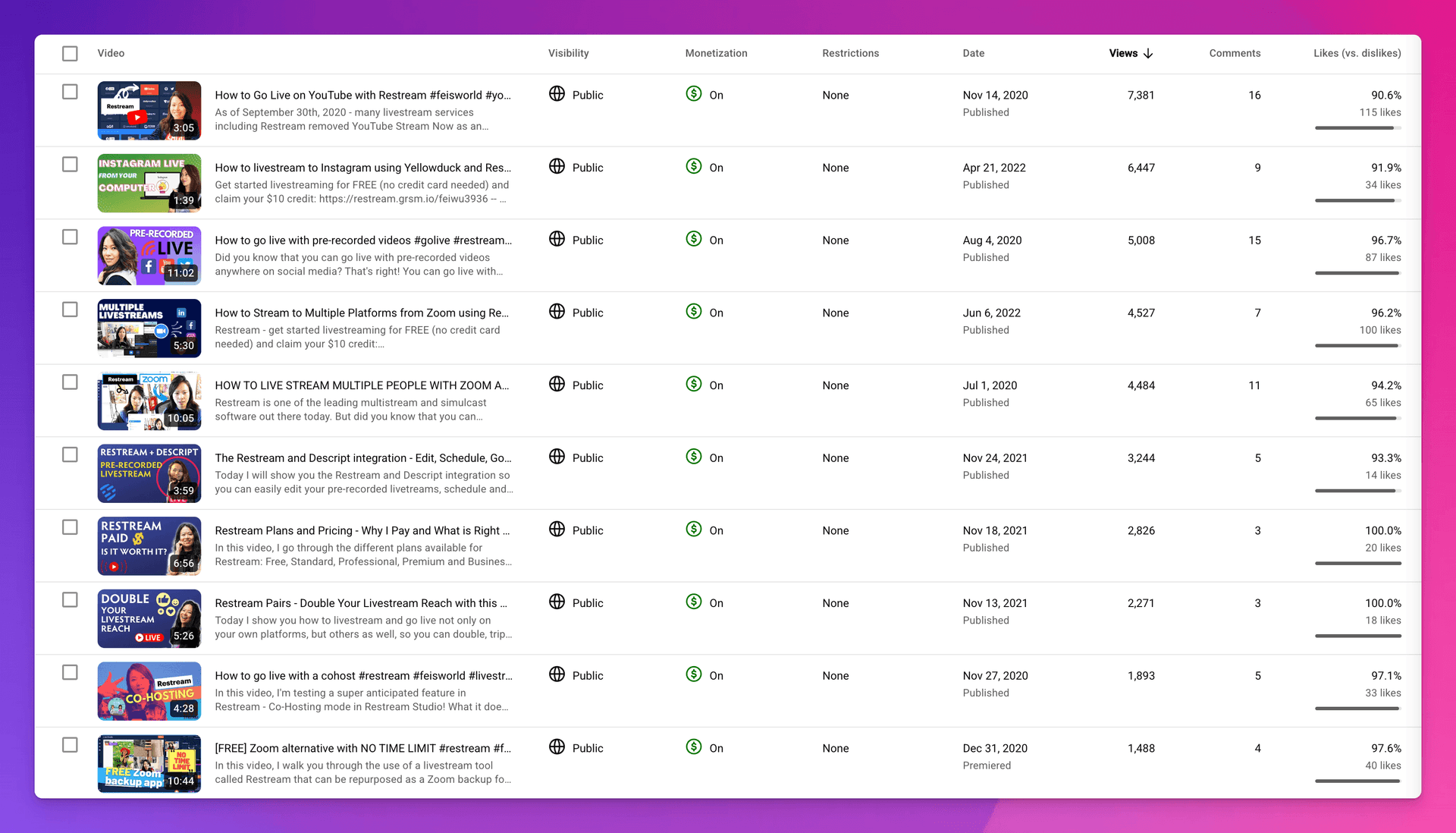Image resolution: width=1456 pixels, height=833 pixels.
Task: Tick the checkbox for Restream and Descript integration video
Action: (70, 455)
